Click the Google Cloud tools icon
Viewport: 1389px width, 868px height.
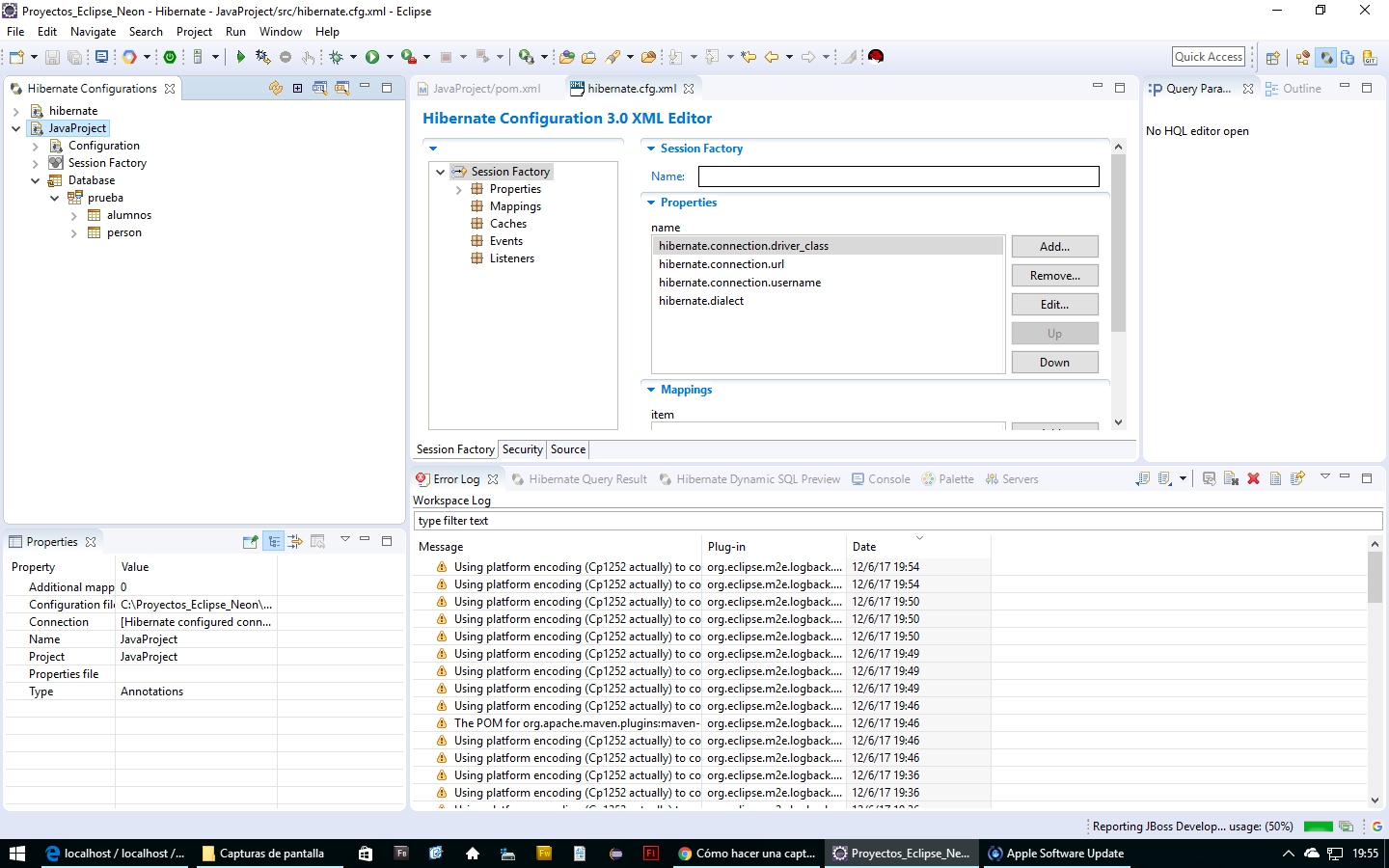(129, 57)
